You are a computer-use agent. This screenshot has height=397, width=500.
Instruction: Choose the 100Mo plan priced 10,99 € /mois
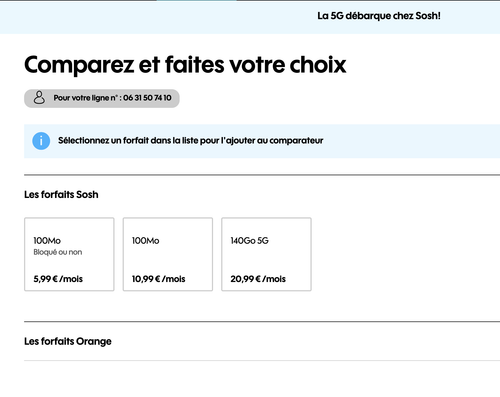point(168,254)
